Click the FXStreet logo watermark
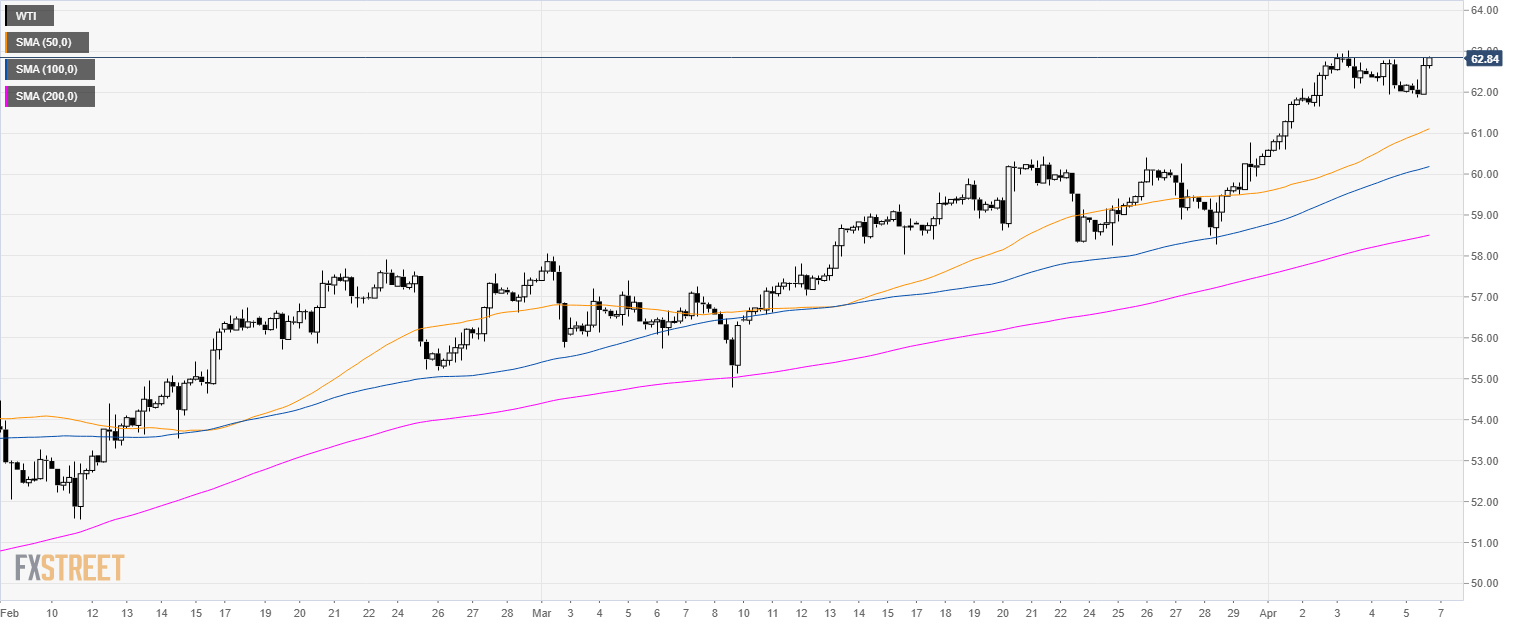 click(x=69, y=567)
